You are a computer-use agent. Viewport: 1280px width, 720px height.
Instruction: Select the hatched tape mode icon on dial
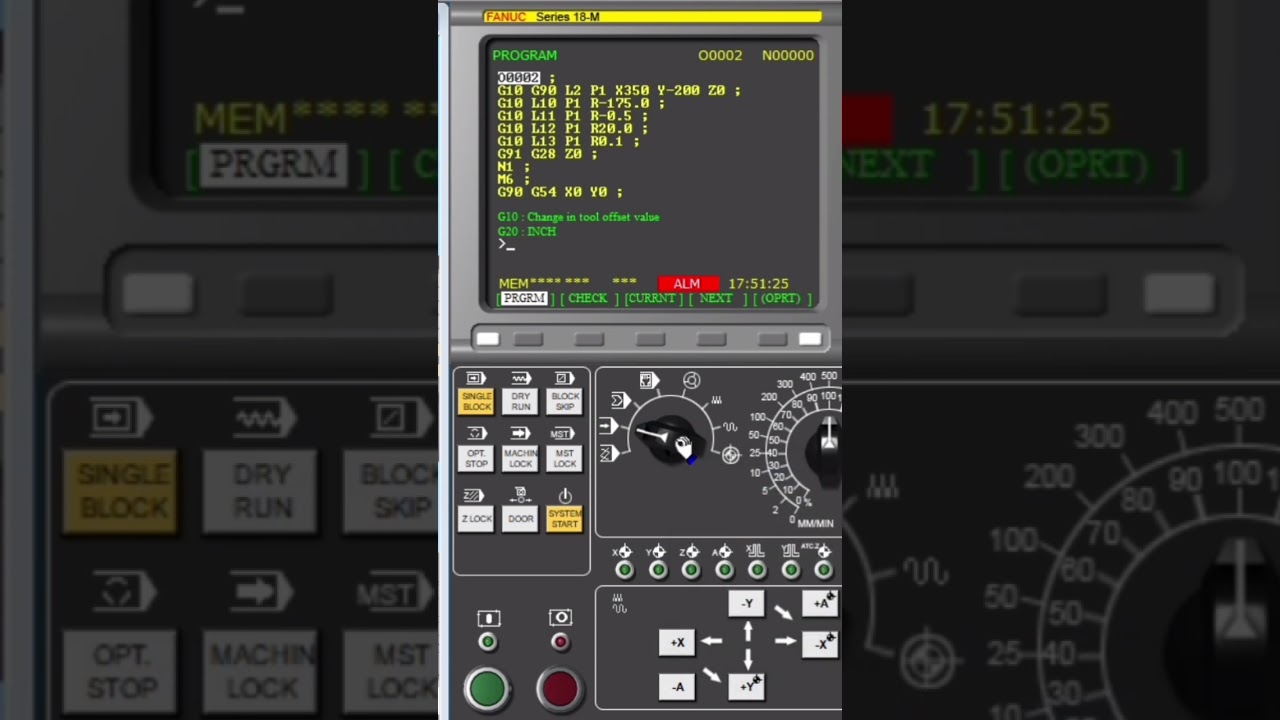click(x=608, y=453)
